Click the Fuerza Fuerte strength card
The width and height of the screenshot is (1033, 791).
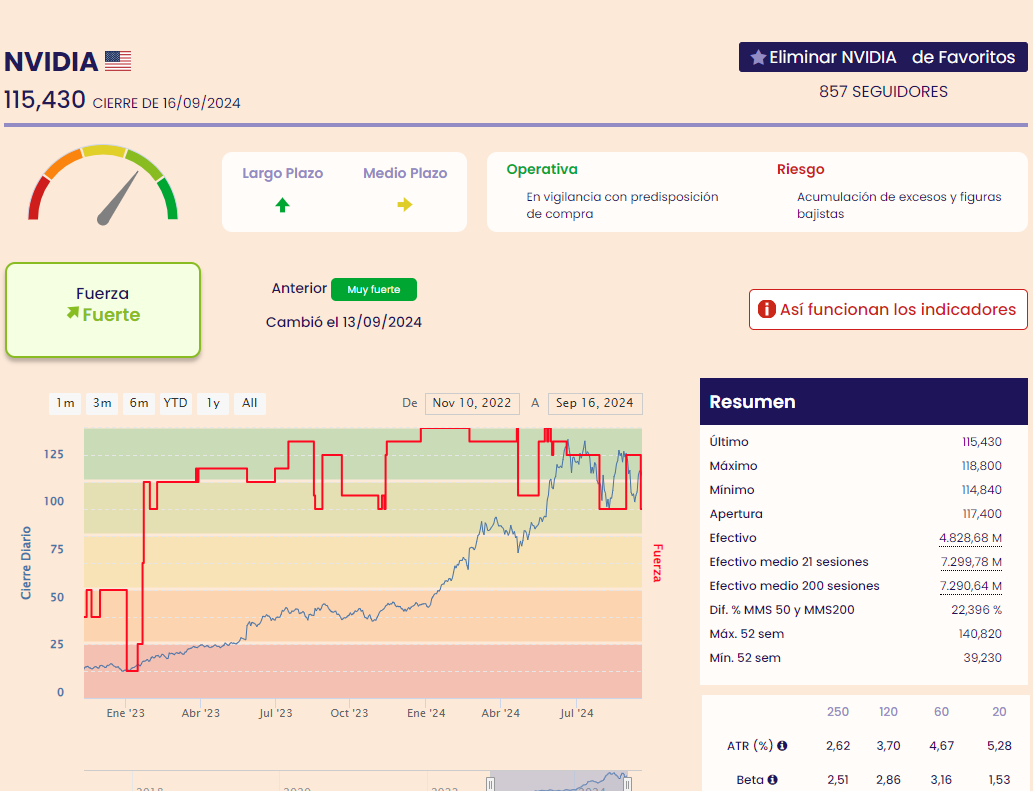103,310
